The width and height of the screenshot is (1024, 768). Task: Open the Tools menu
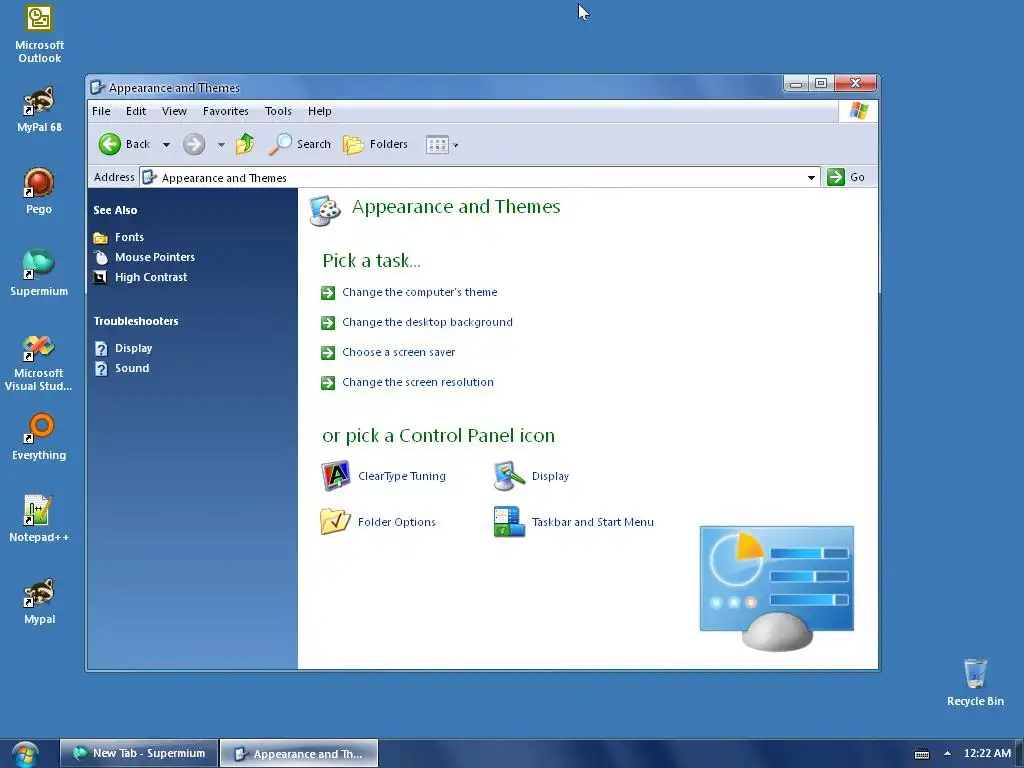point(278,111)
